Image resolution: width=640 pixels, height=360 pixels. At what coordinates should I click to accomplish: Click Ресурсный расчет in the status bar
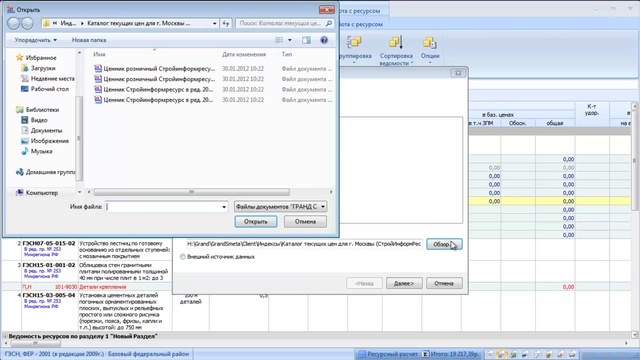tap(388, 354)
